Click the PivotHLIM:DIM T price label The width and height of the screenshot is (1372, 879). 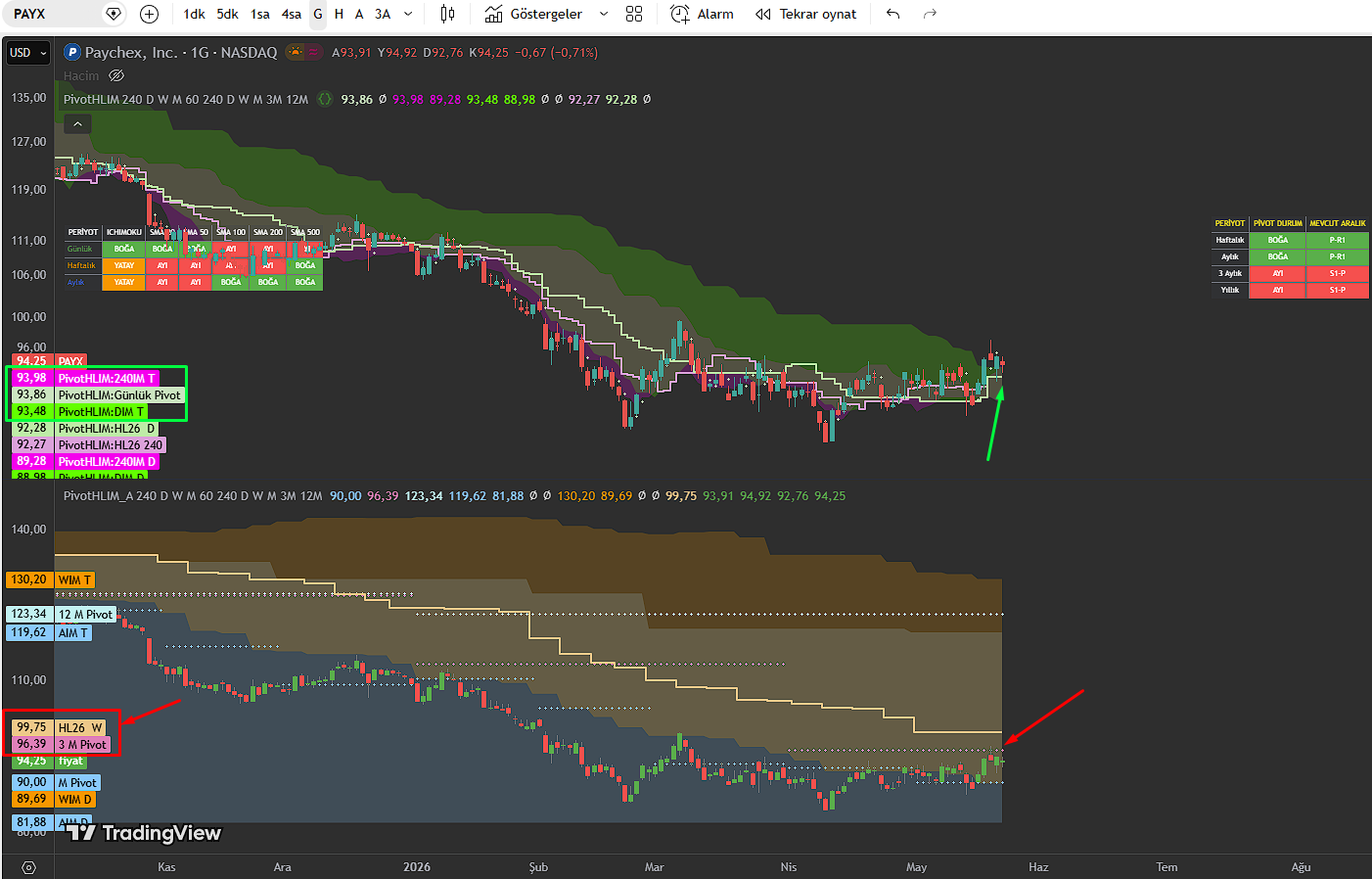click(80, 411)
